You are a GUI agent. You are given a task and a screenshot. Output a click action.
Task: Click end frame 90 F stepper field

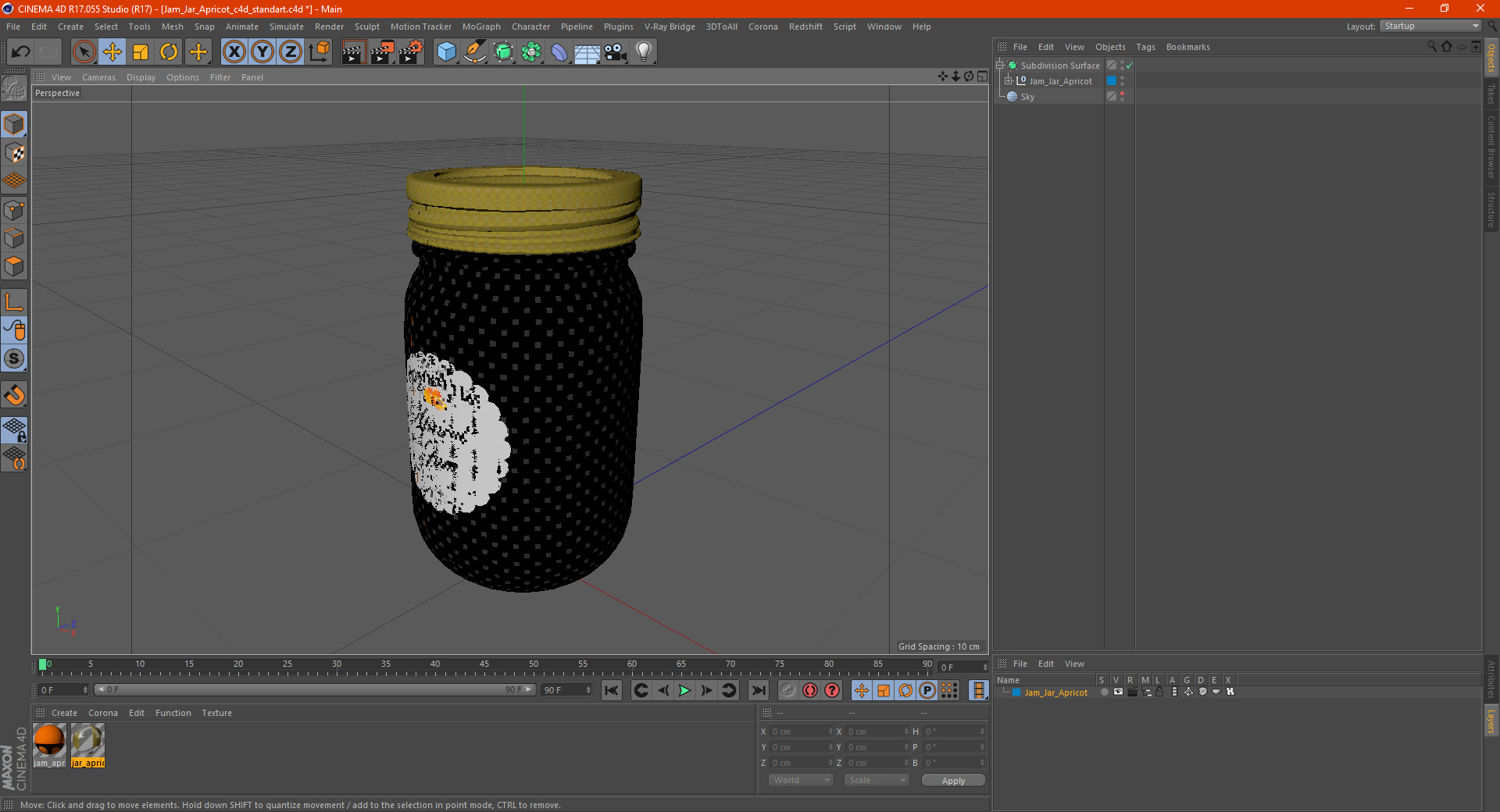567,690
